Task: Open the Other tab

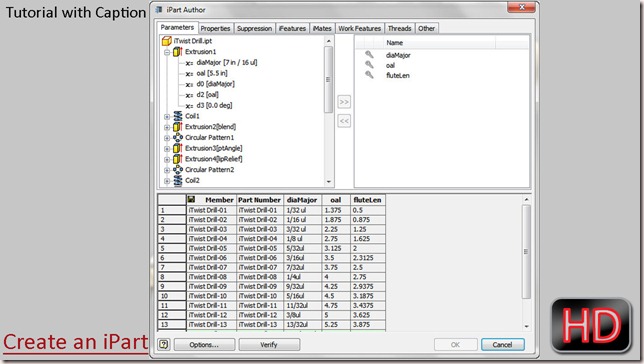Action: (426, 28)
